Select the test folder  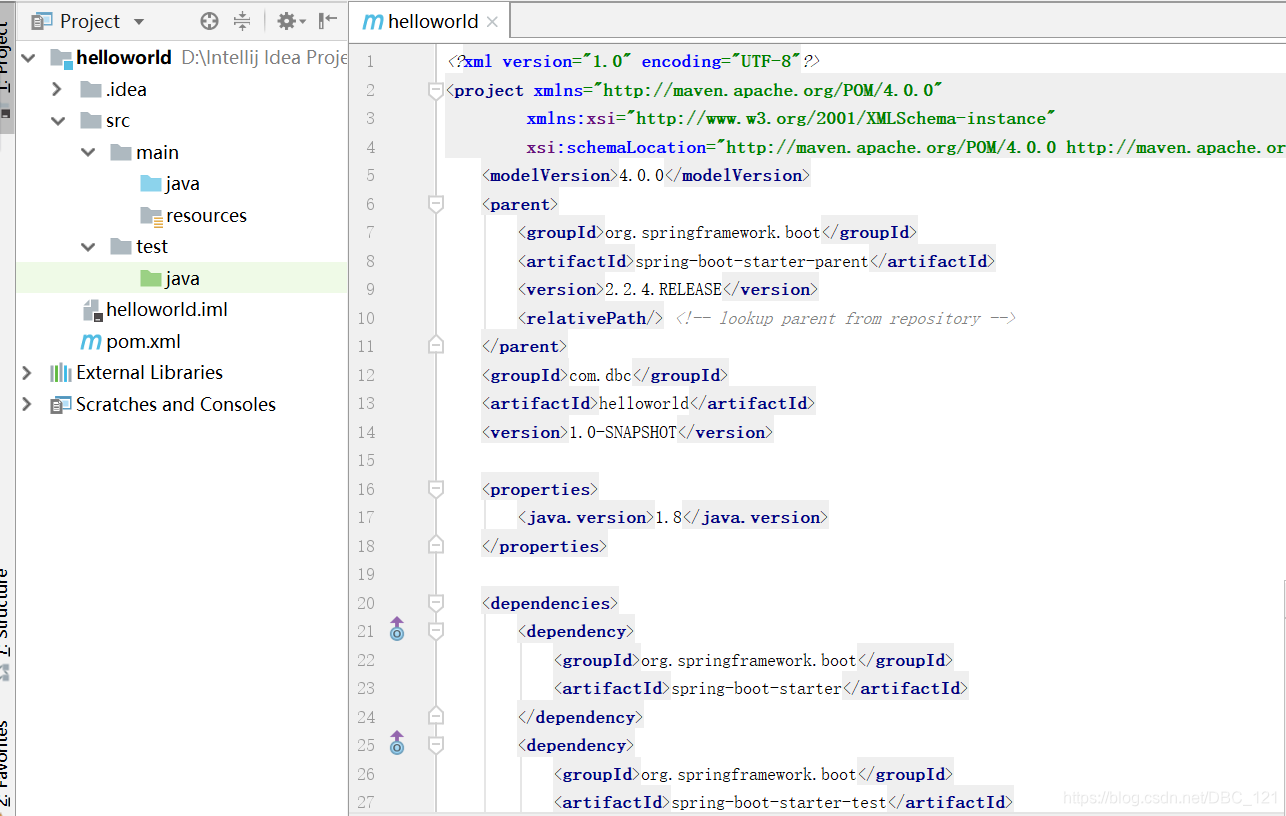(x=152, y=247)
